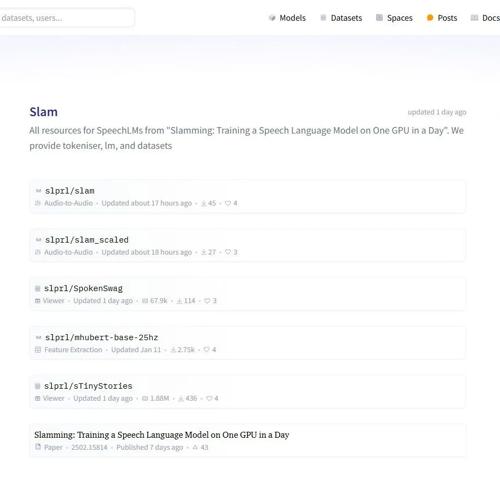The height and width of the screenshot is (501, 500).
Task: Go to the Datasets page
Action: pyautogui.click(x=341, y=18)
